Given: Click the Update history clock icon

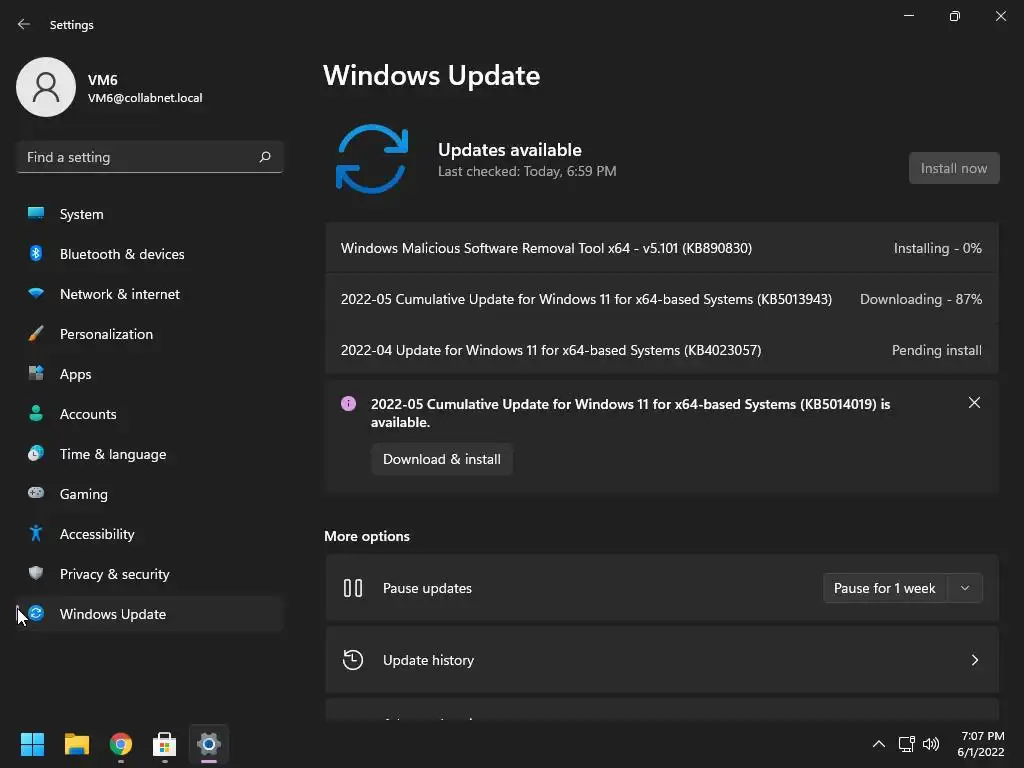Looking at the screenshot, I should click(x=353, y=660).
